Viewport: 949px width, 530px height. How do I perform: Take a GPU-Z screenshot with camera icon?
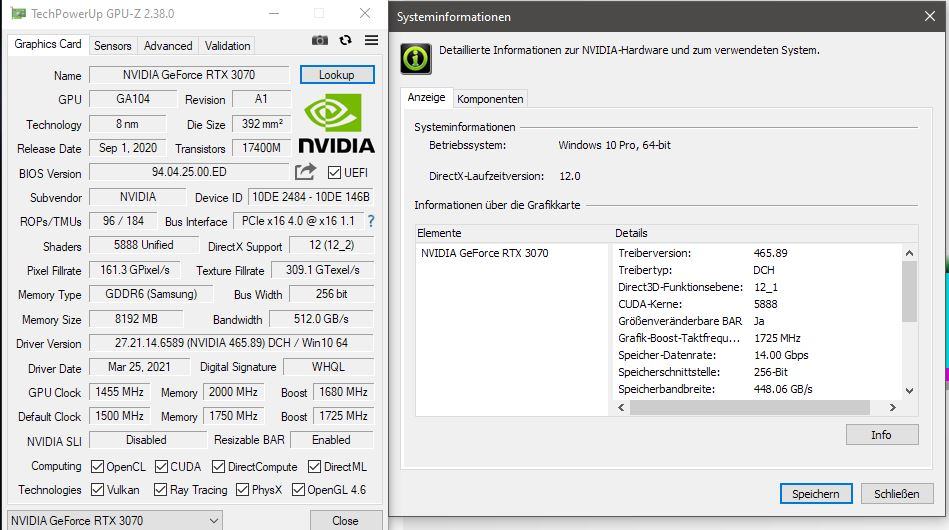click(320, 40)
